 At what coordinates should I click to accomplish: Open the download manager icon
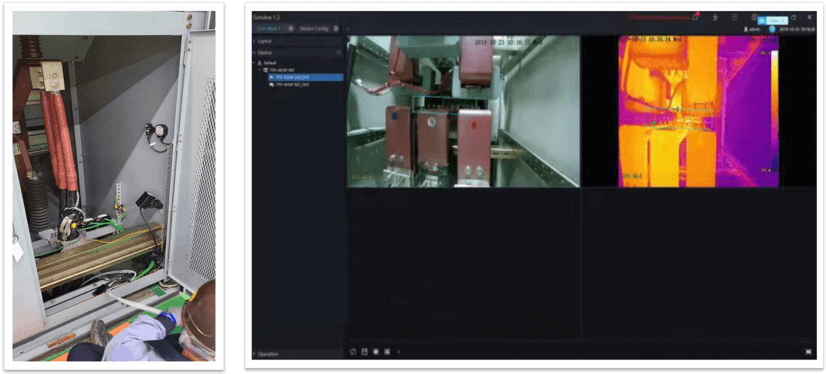[x=715, y=17]
